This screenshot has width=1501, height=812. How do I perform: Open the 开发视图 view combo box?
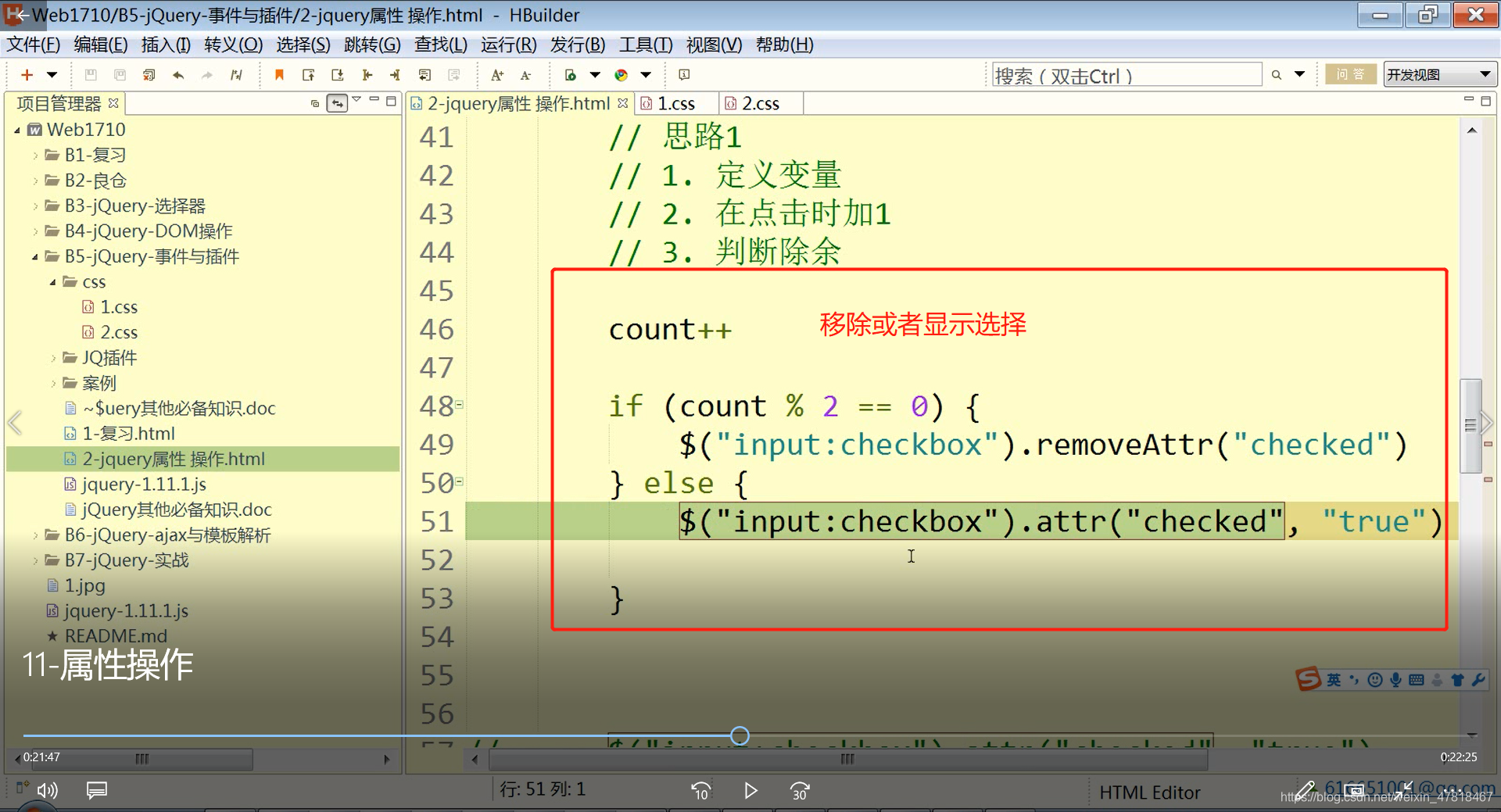coord(1439,74)
